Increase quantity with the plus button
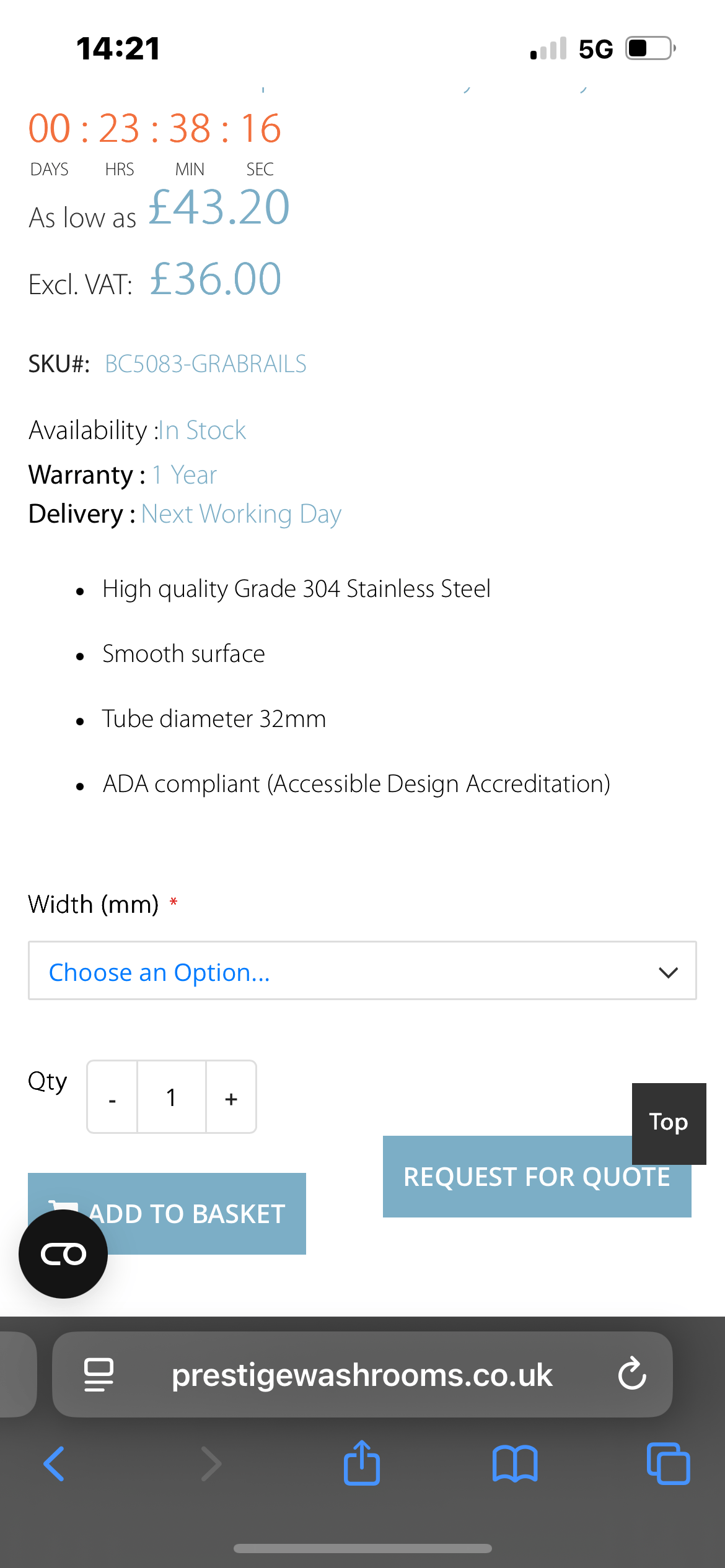 point(231,1098)
